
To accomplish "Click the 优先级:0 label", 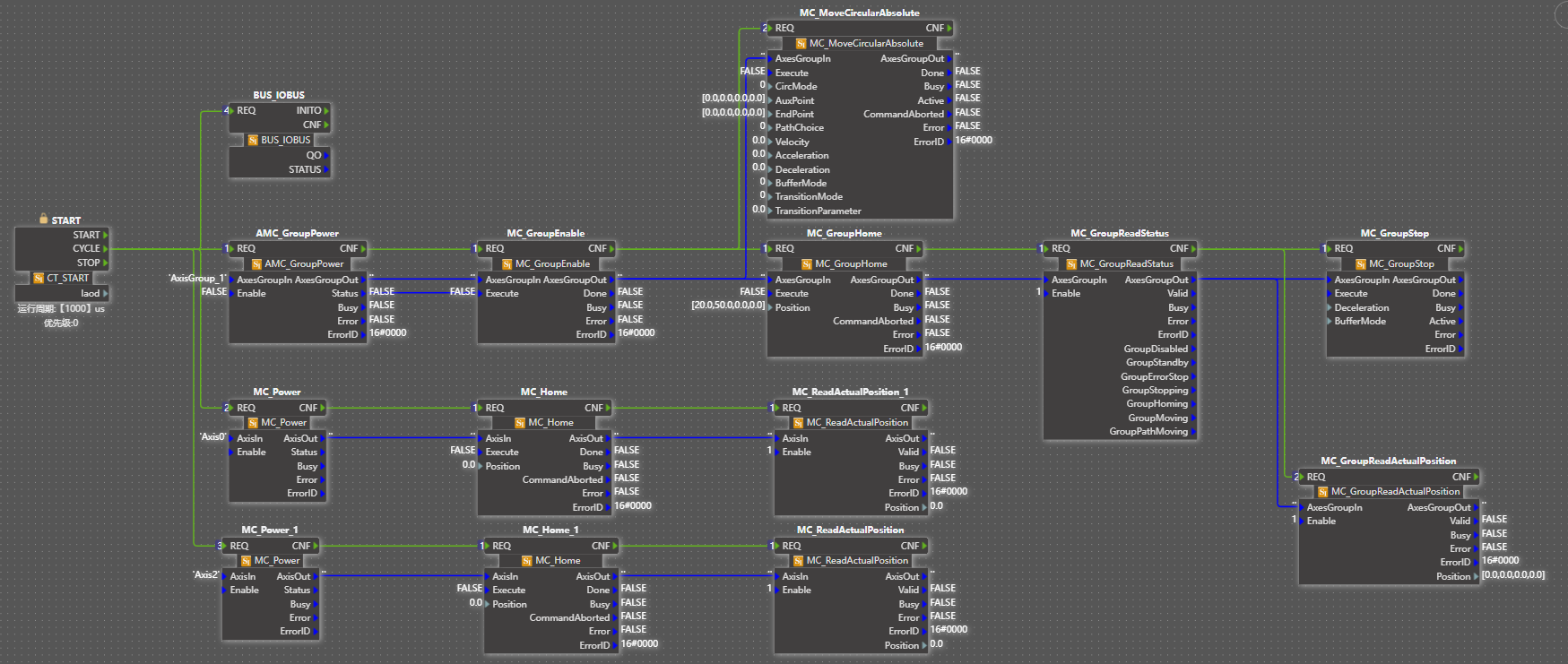I will coord(61,323).
